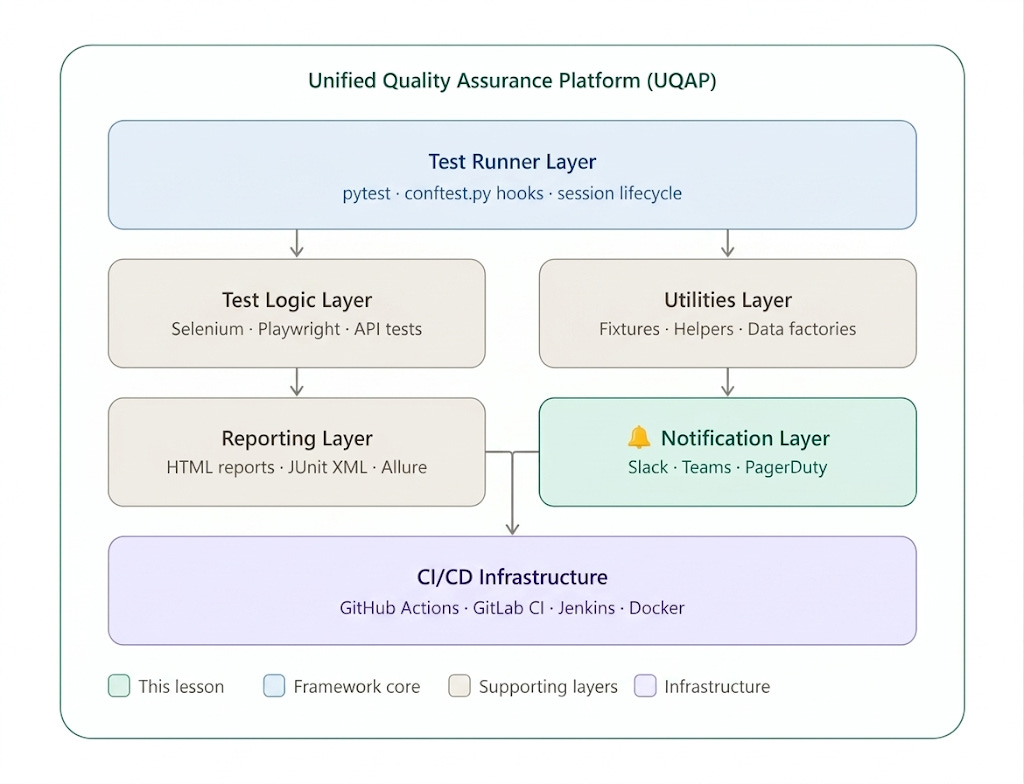Screen dimensions: 1024x784
Task: Click the green 'This lesson' legend swatch
Action: click(x=119, y=686)
